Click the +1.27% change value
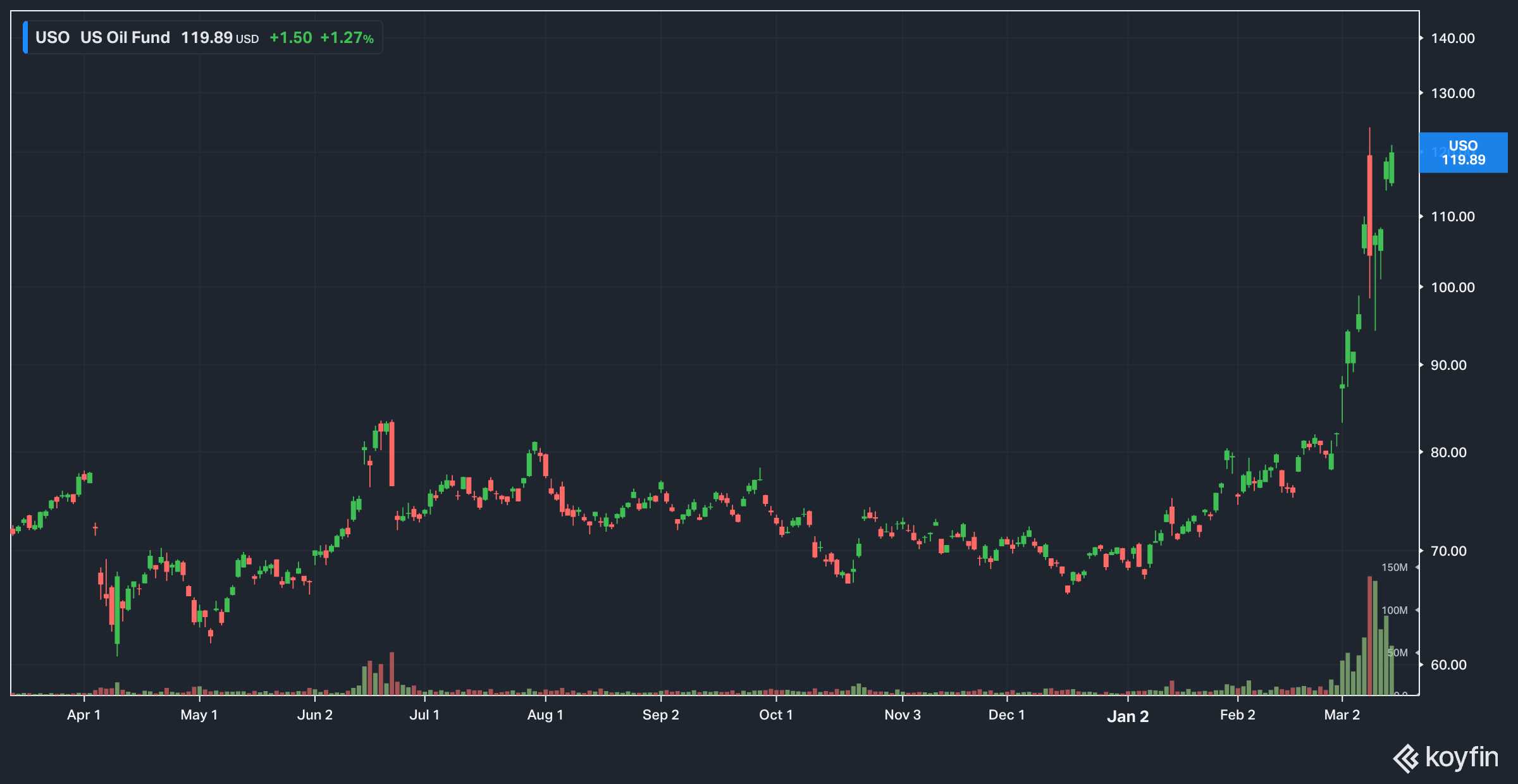The image size is (1518, 784). [347, 37]
